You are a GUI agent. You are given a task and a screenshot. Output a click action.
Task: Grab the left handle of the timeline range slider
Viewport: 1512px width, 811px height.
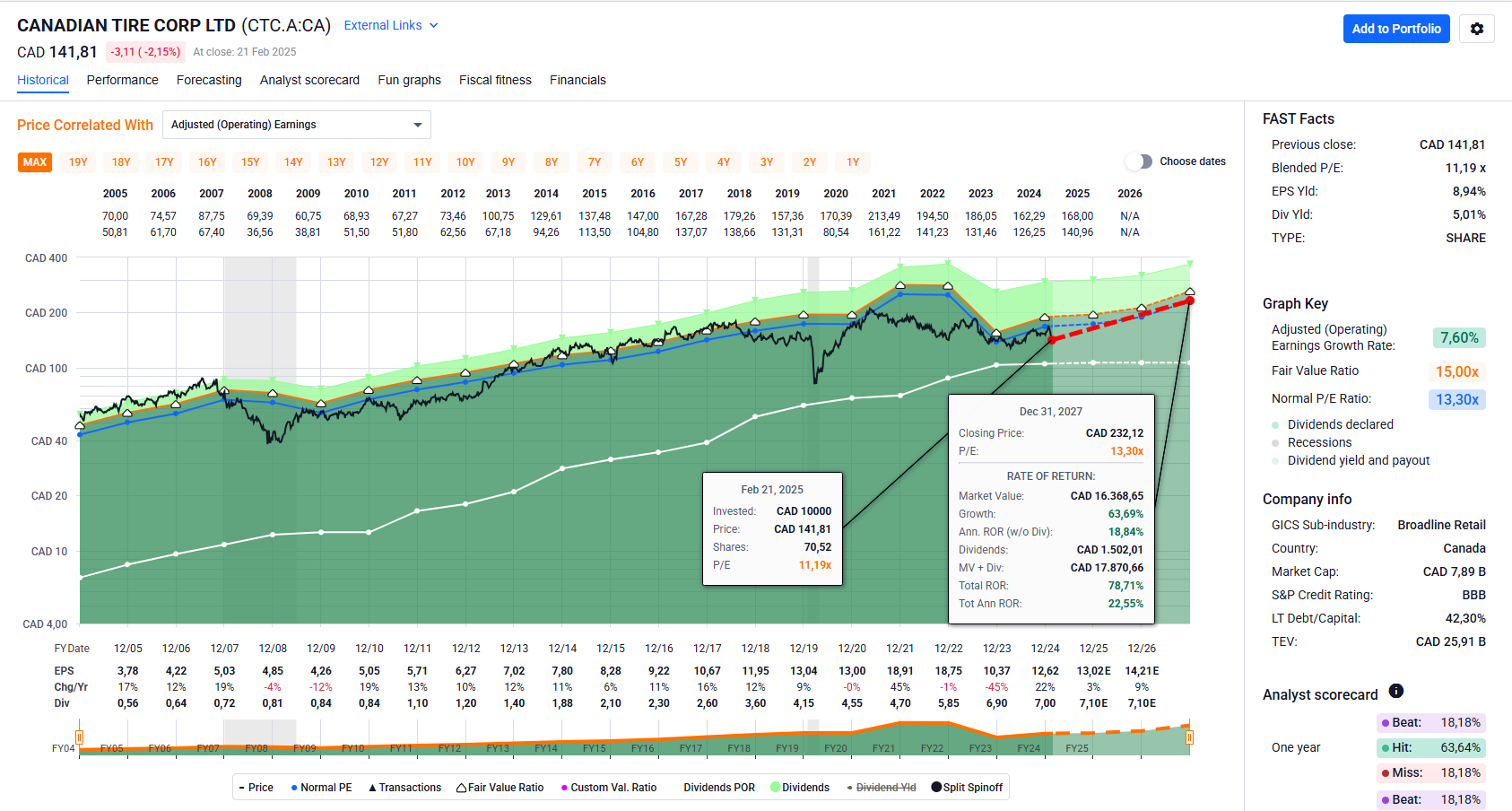pyautogui.click(x=79, y=737)
